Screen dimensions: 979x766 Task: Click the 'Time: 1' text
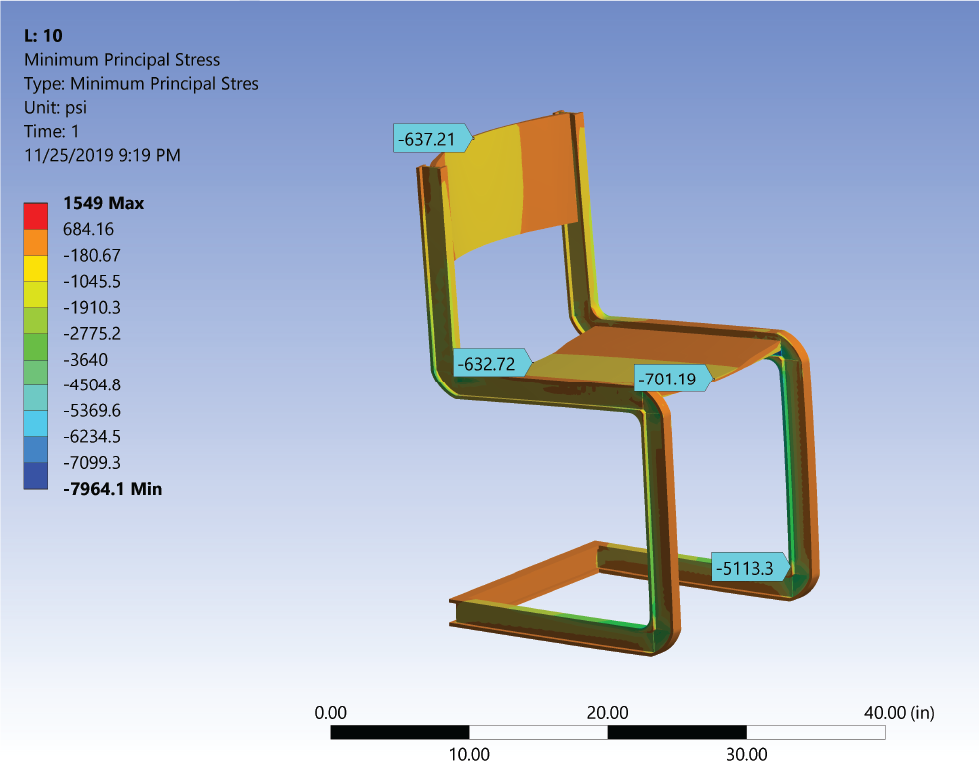[x=52, y=131]
